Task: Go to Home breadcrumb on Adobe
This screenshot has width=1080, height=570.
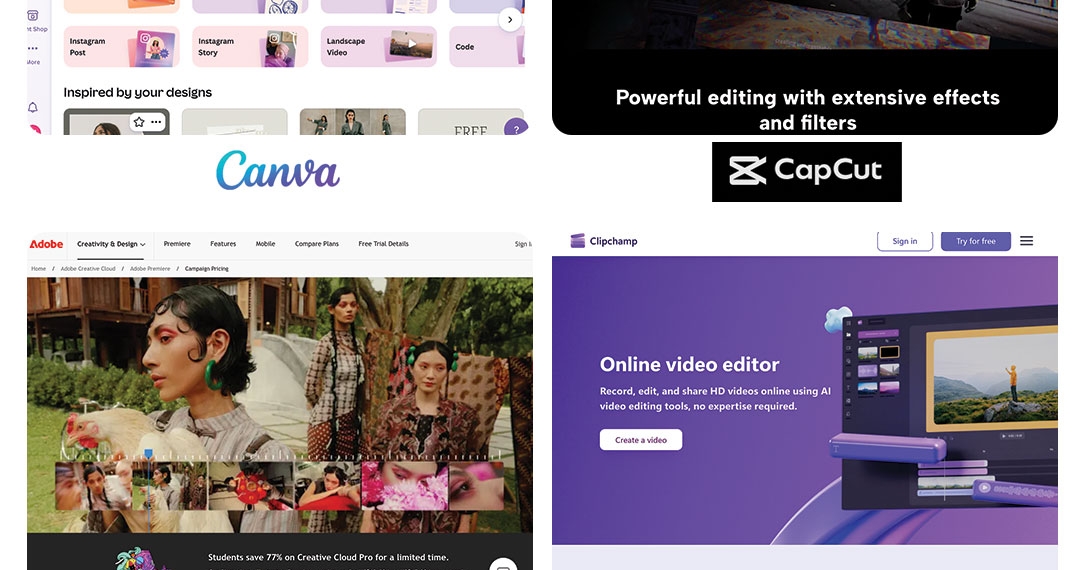Action: 39,268
